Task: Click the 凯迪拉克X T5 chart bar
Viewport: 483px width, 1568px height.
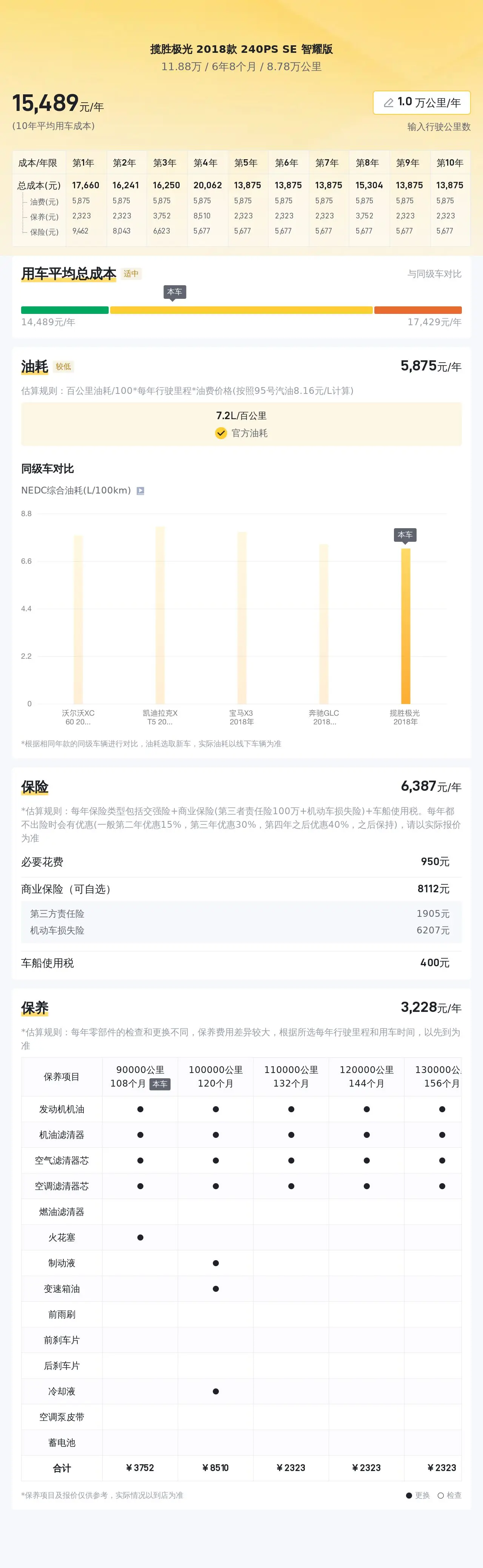Action: pyautogui.click(x=160, y=615)
